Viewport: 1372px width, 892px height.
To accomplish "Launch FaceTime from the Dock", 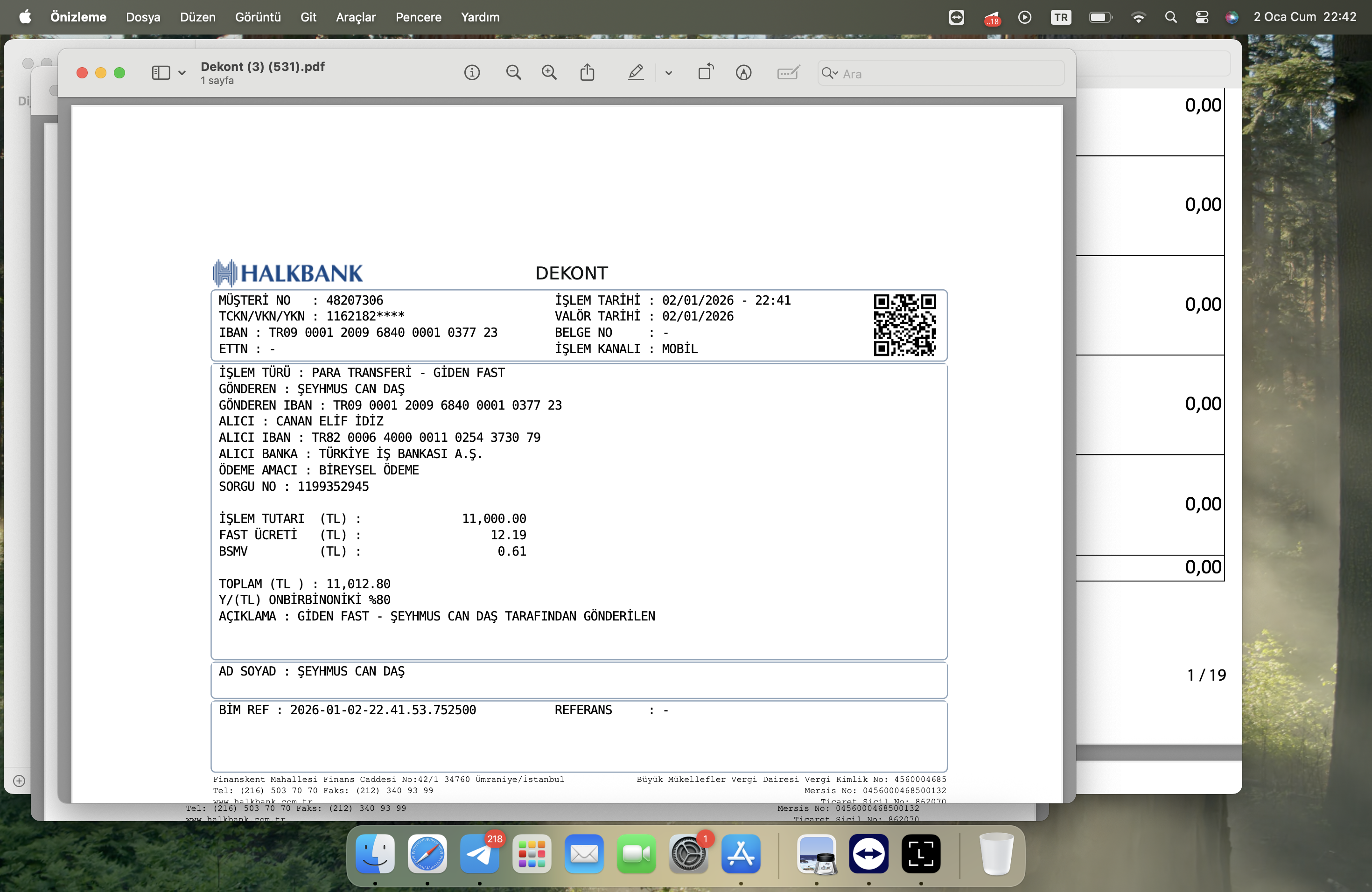I will [637, 853].
